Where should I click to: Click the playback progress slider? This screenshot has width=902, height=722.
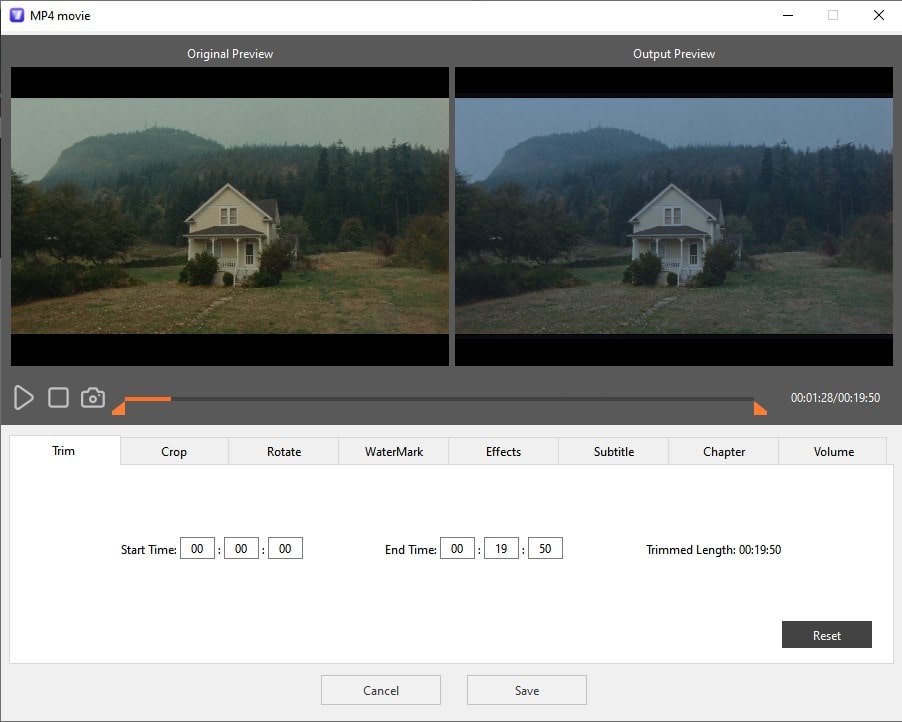point(440,398)
